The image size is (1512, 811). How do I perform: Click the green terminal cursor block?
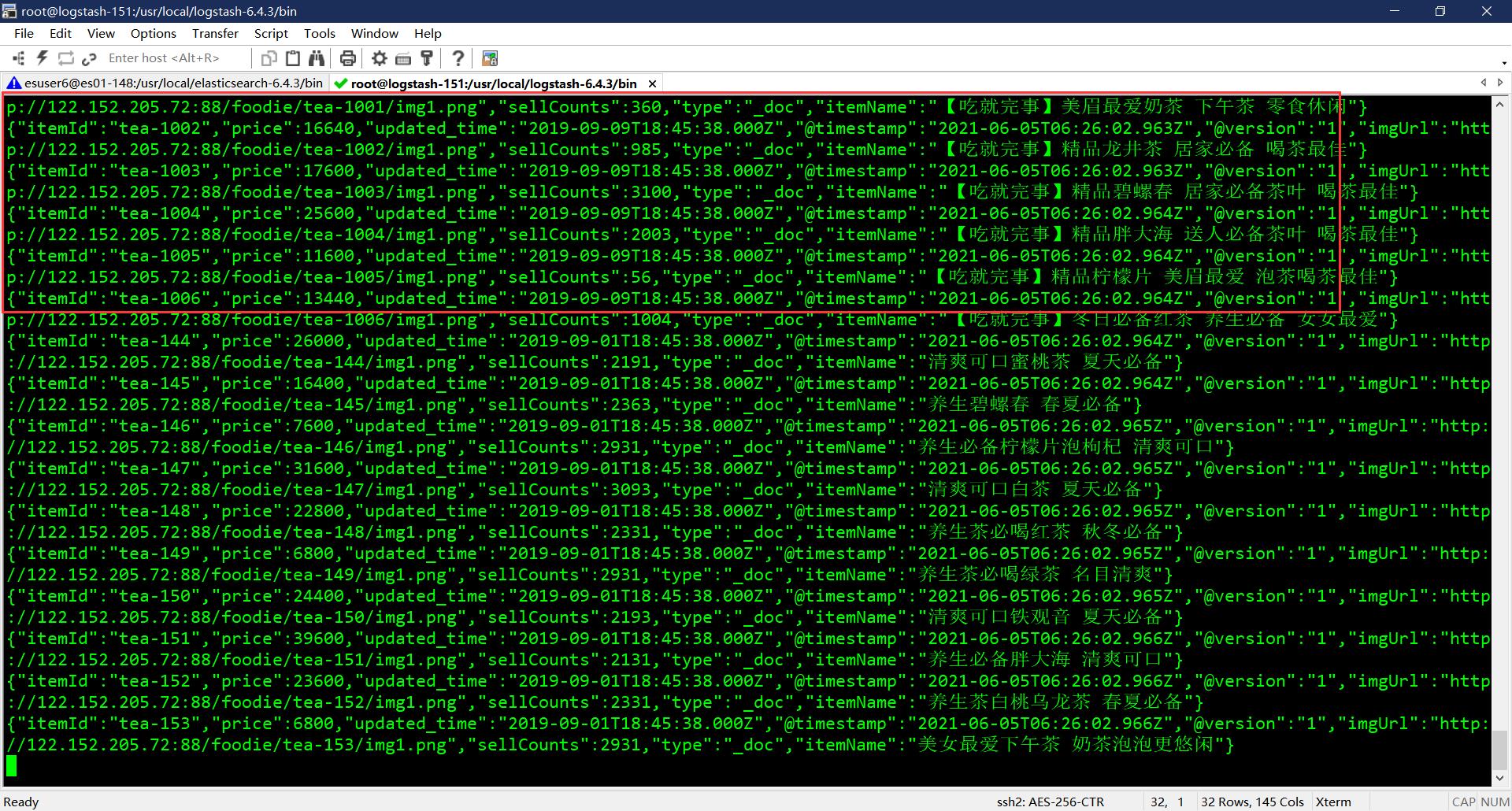pos(11,765)
